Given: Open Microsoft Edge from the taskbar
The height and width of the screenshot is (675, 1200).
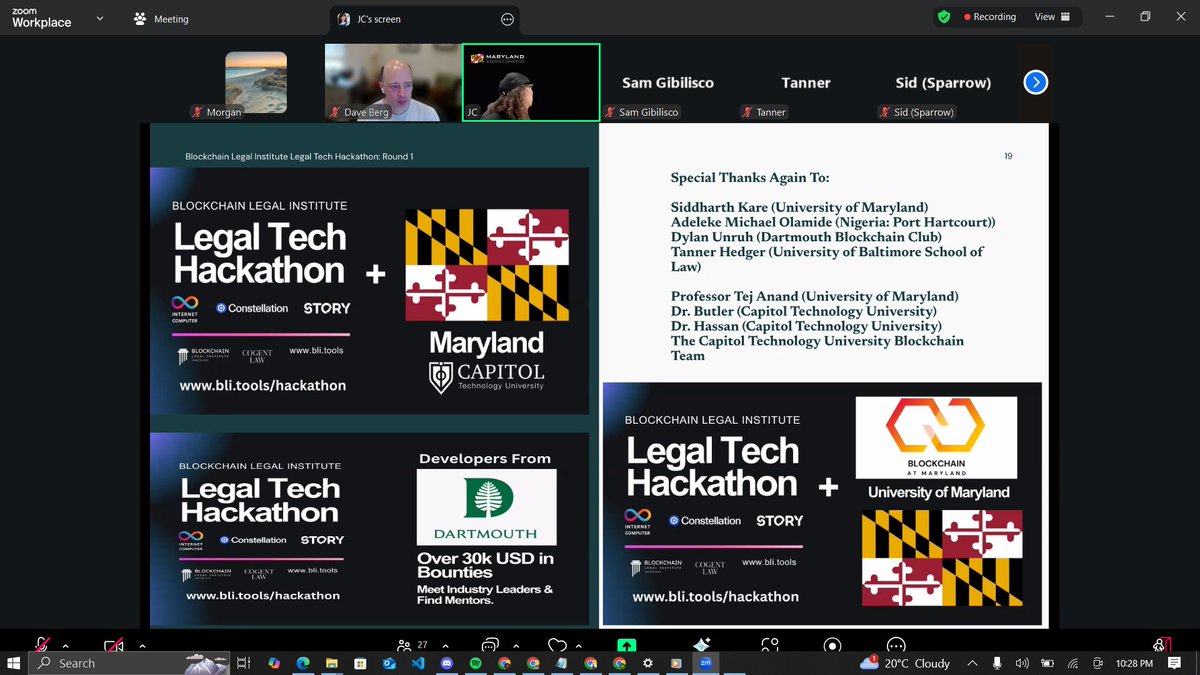Looking at the screenshot, I should point(303,663).
